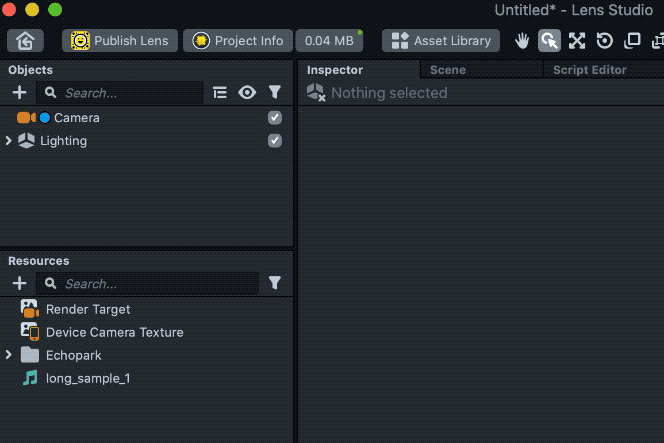Expand the Echopark folder

9,355
